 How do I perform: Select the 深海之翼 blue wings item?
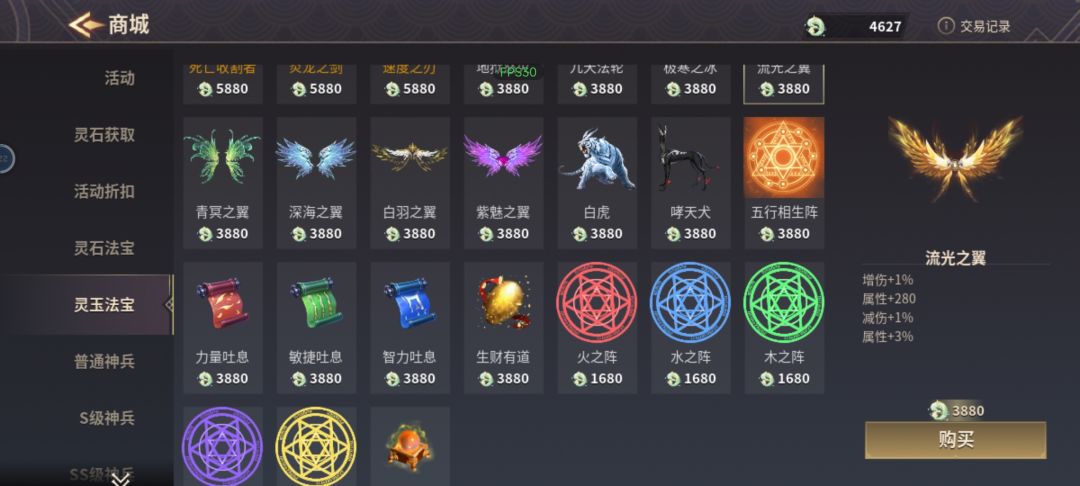(316, 182)
